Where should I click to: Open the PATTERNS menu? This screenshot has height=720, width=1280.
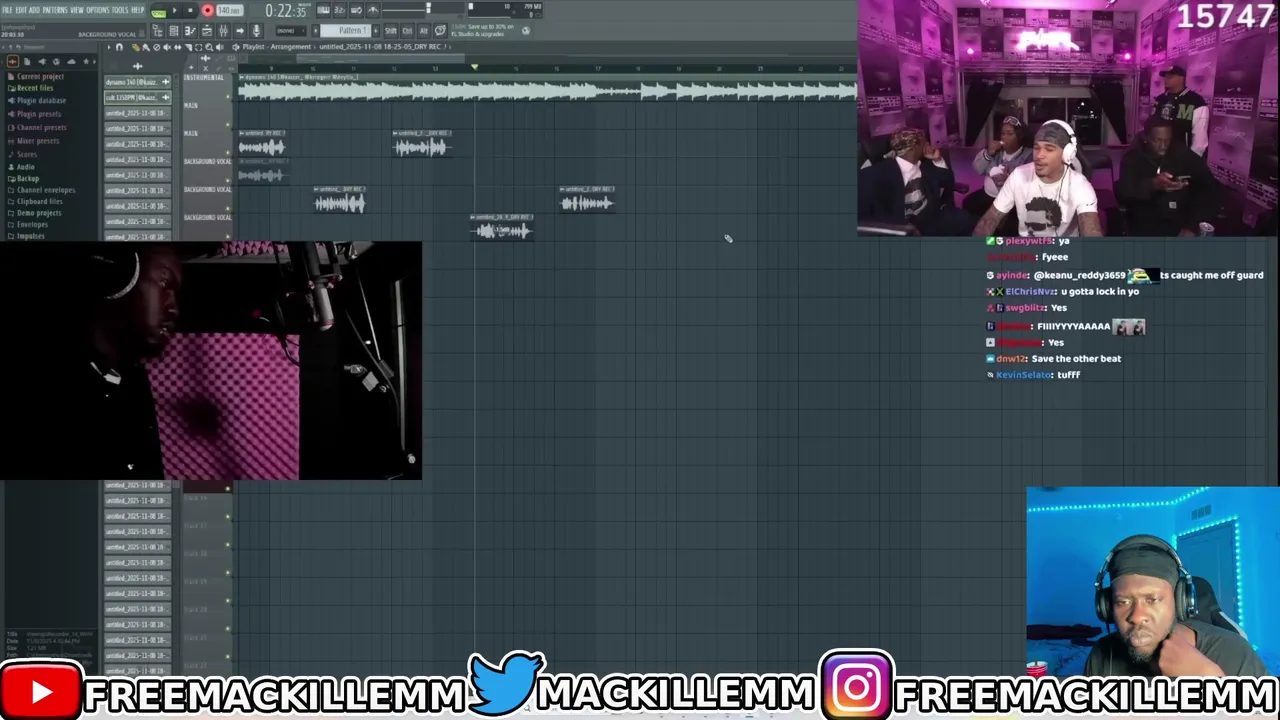[55, 10]
